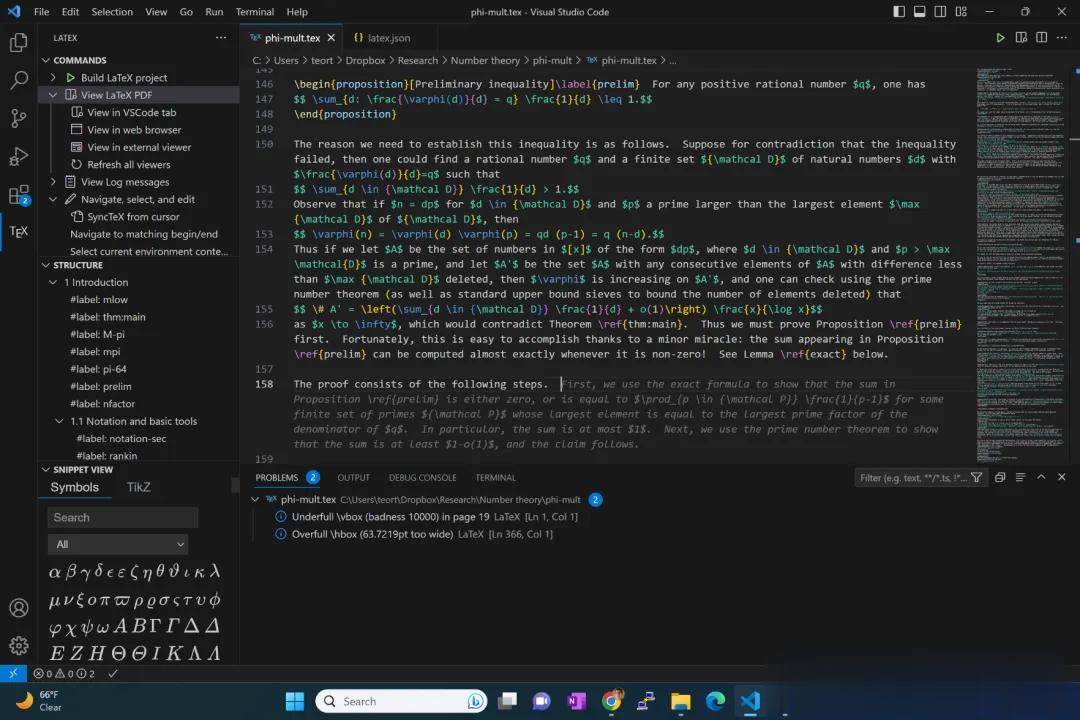Image resolution: width=1080 pixels, height=720 pixels.
Task: Open the Manage gear icon
Action: click(19, 646)
